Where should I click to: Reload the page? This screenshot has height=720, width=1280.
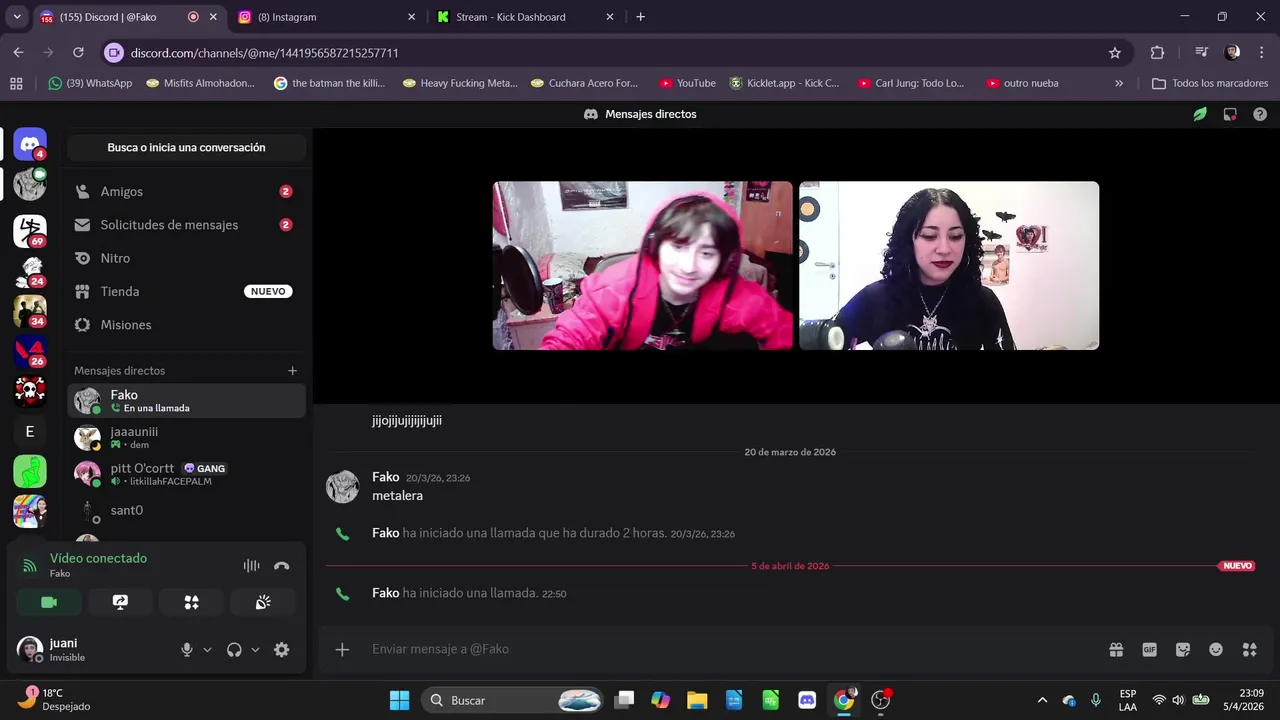pos(78,52)
